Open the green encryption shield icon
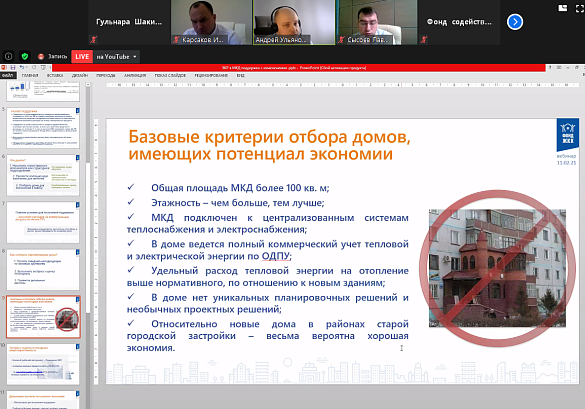 [25, 56]
